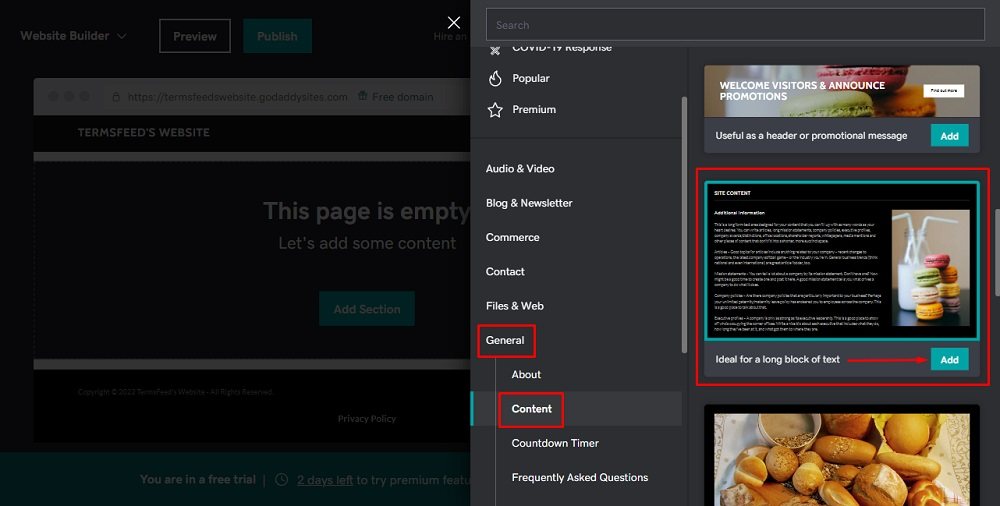Click the TERMSFEED'S WEBSITE header title

(x=143, y=133)
